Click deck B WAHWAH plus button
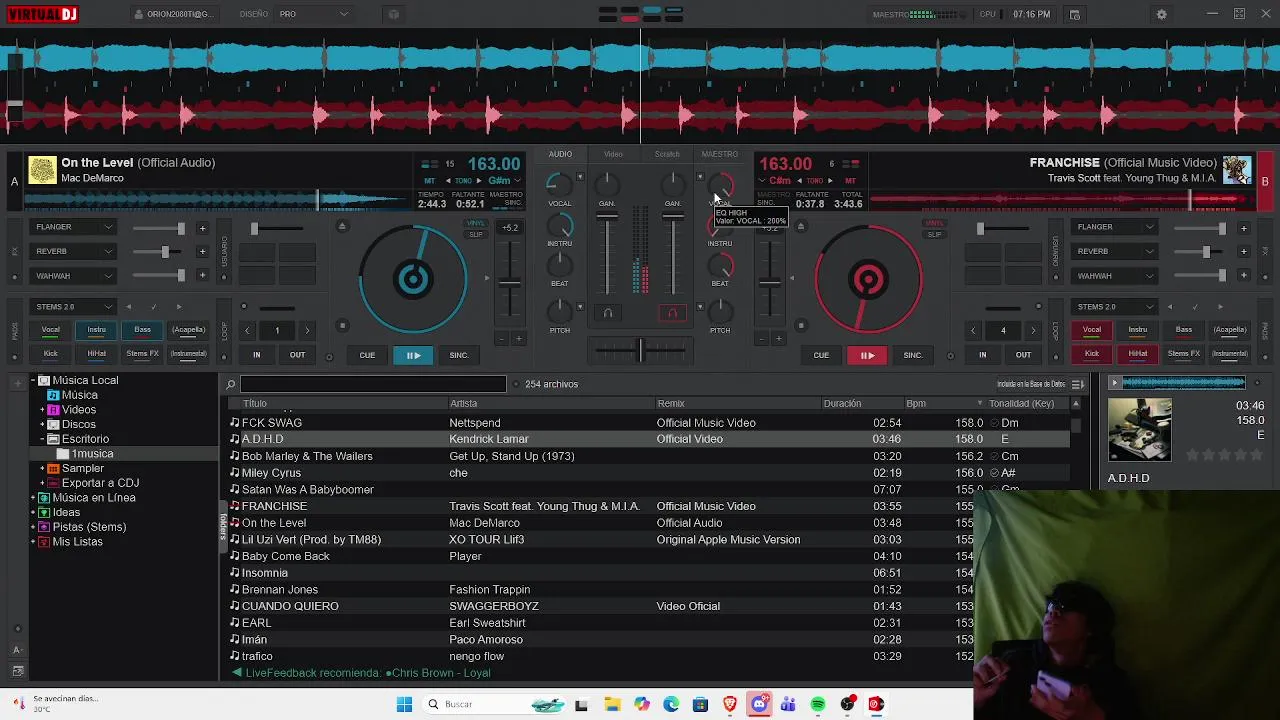Viewport: 1280px width, 720px height. [1243, 276]
